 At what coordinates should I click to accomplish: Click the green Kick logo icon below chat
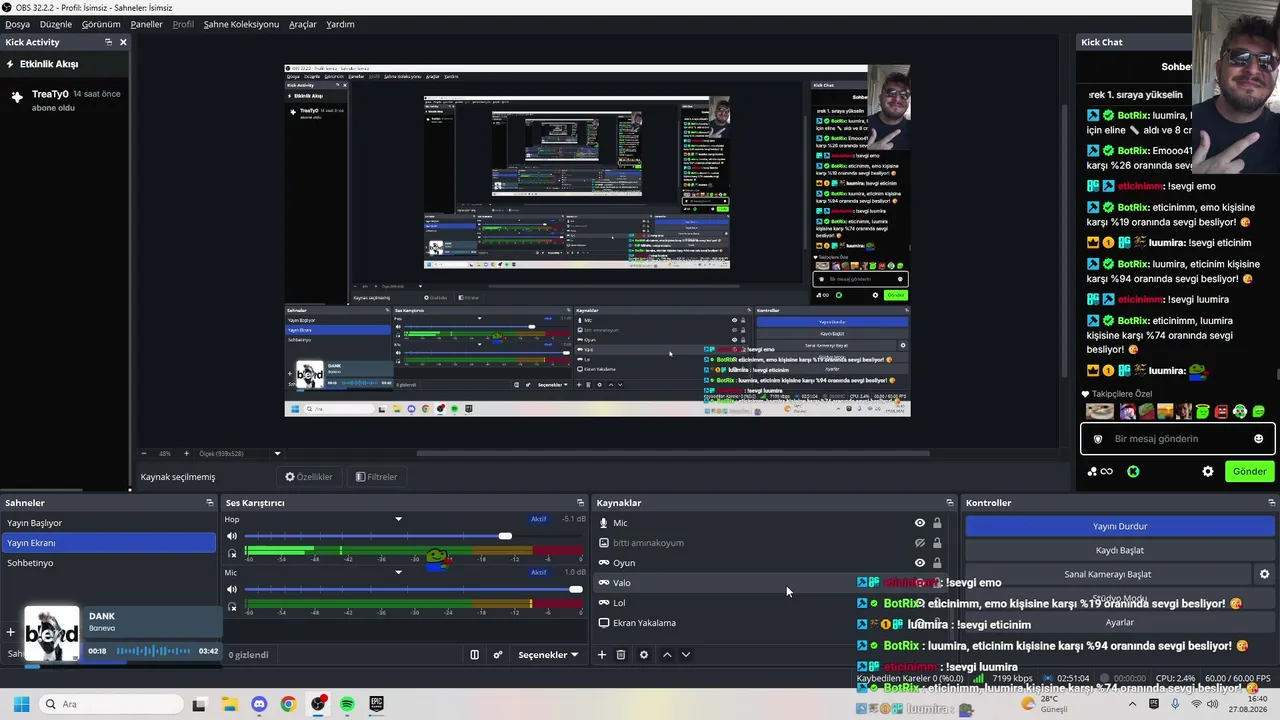pyautogui.click(x=1133, y=471)
